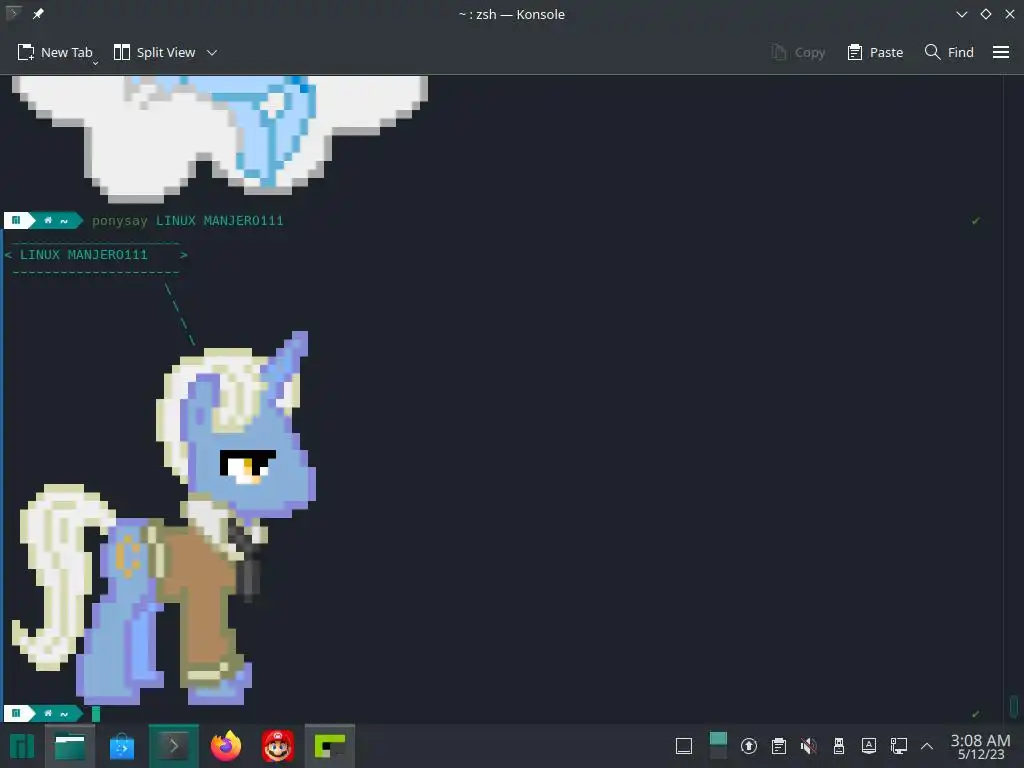Viewport: 1024px width, 768px height.
Task: Open the Konsole hamburger menu
Action: pyautogui.click(x=1000, y=52)
